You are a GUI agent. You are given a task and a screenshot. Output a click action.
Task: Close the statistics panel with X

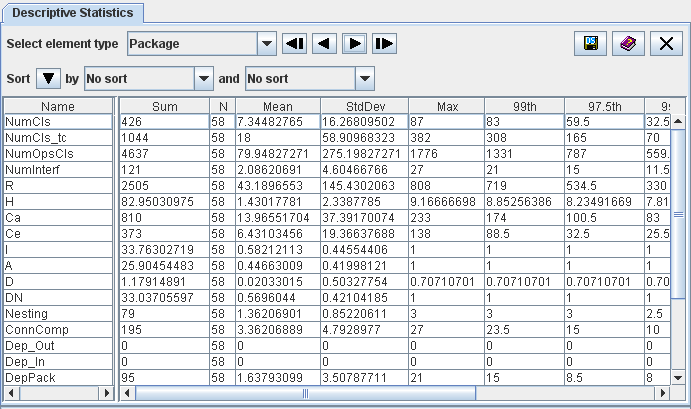click(666, 44)
